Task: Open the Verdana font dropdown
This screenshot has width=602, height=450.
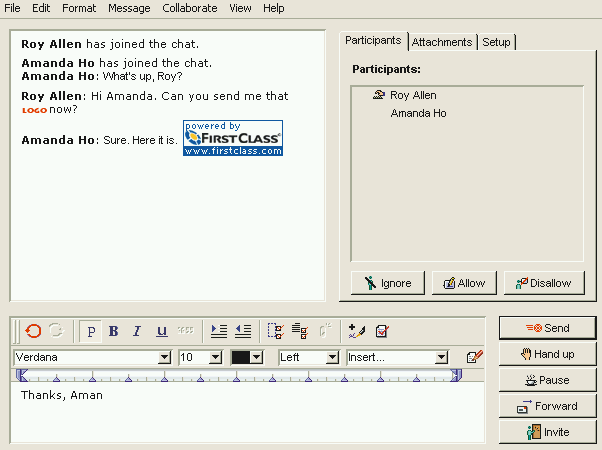Action: 164,357
